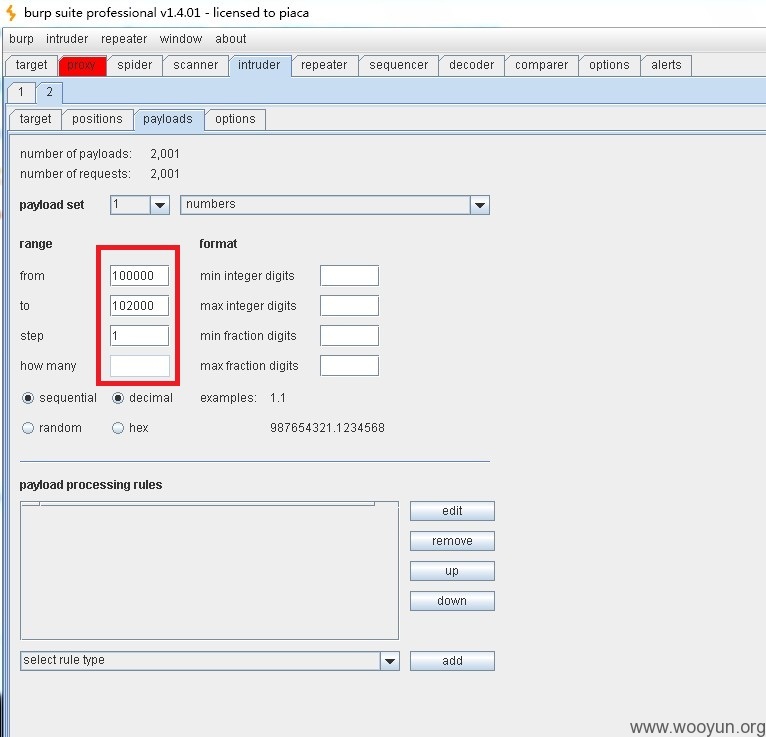Open the window menu
Image resolution: width=766 pixels, height=737 pixels.
[x=181, y=39]
